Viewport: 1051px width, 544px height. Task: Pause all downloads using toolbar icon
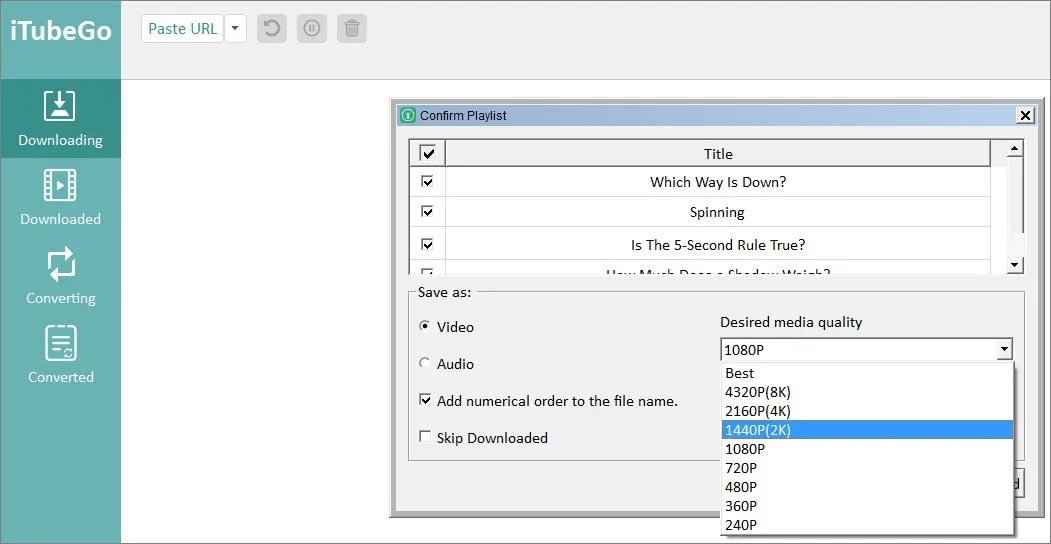(x=312, y=28)
